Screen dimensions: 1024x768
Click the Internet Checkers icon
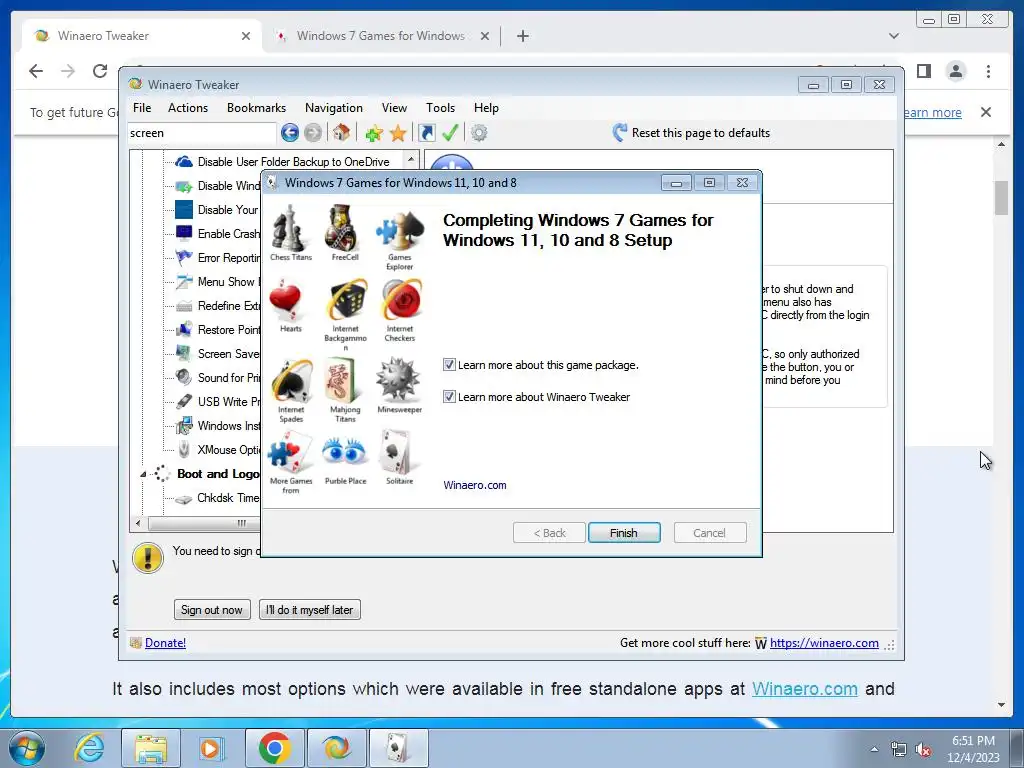pyautogui.click(x=400, y=300)
